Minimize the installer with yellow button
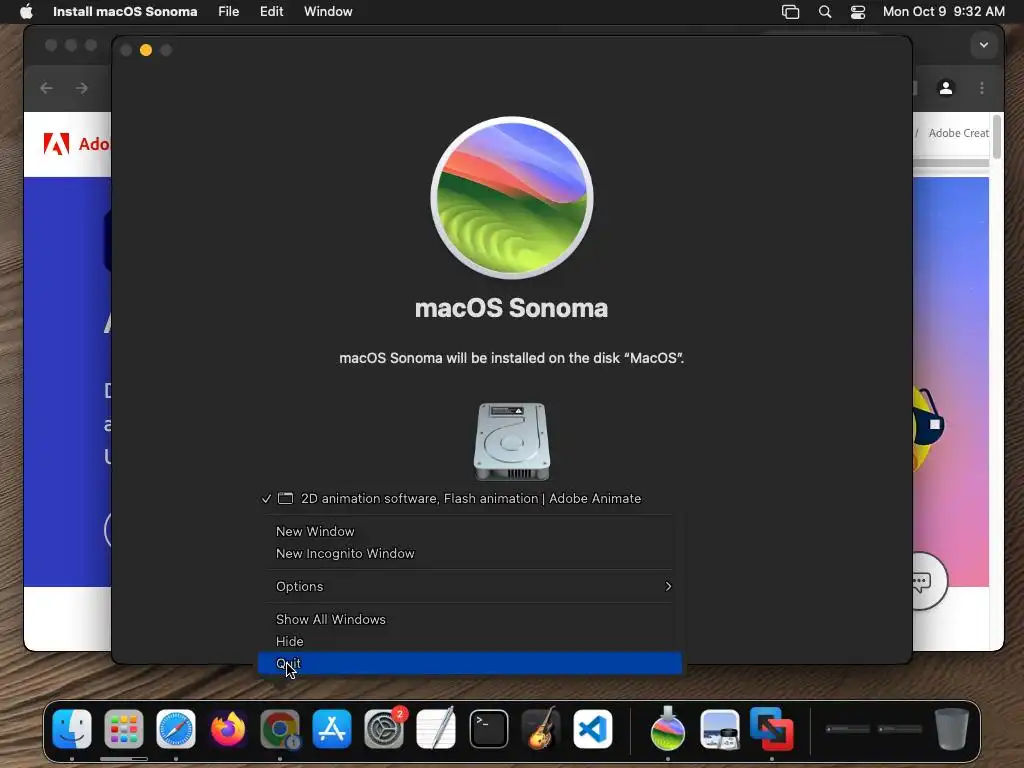1024x768 pixels. pyautogui.click(x=146, y=50)
